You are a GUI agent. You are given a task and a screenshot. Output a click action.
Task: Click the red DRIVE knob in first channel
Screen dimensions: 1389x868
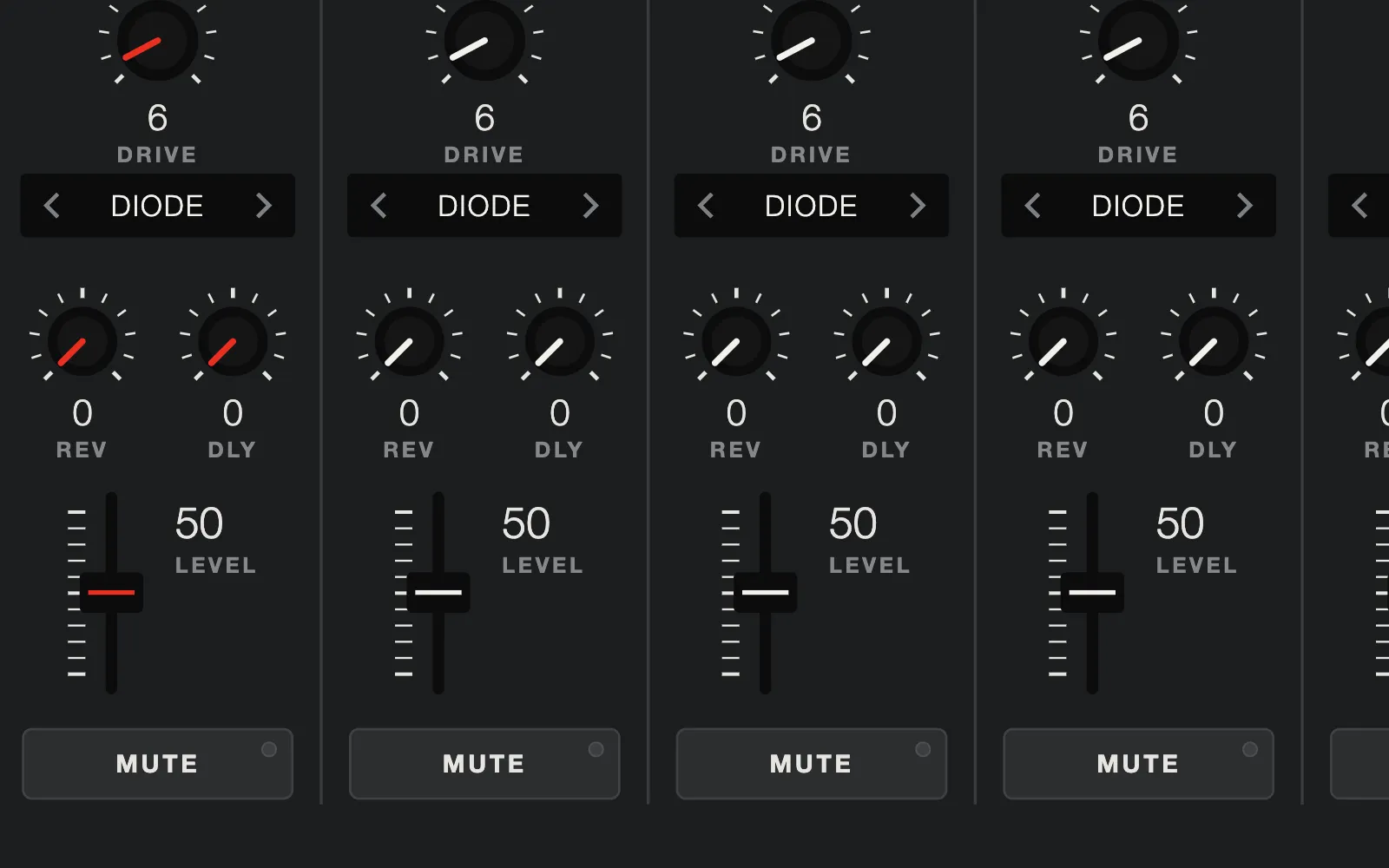coord(157,41)
